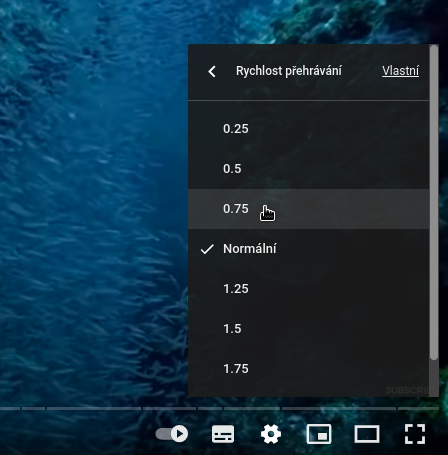Image resolution: width=448 pixels, height=455 pixels.
Task: Click the speed menu scrollbar
Action: (x=434, y=203)
